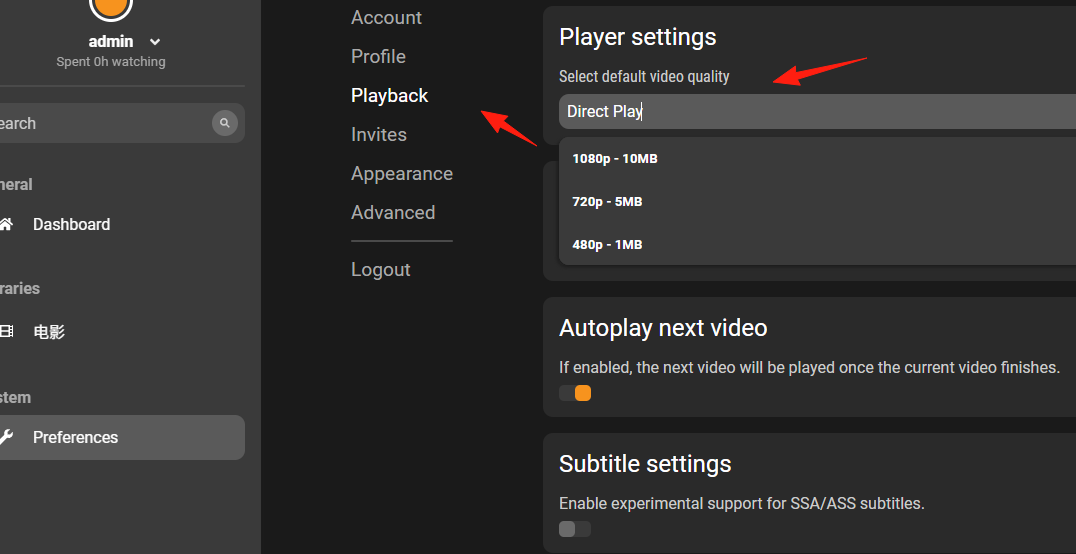The width and height of the screenshot is (1076, 554).
Task: Click the film icon beside 电影
Action: click(x=5, y=332)
